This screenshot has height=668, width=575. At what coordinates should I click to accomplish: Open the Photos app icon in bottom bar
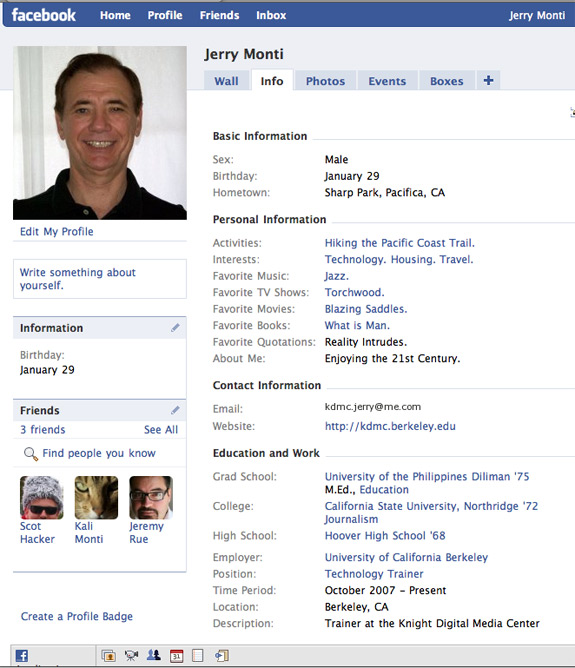pyautogui.click(x=109, y=656)
